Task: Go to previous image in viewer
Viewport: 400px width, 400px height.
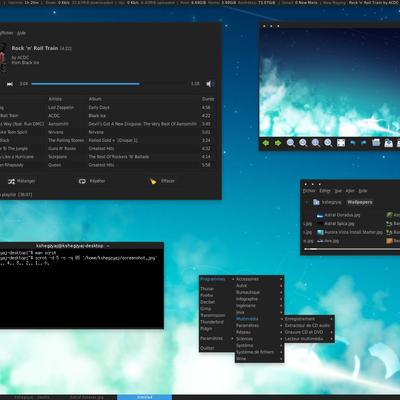Action: [266, 143]
